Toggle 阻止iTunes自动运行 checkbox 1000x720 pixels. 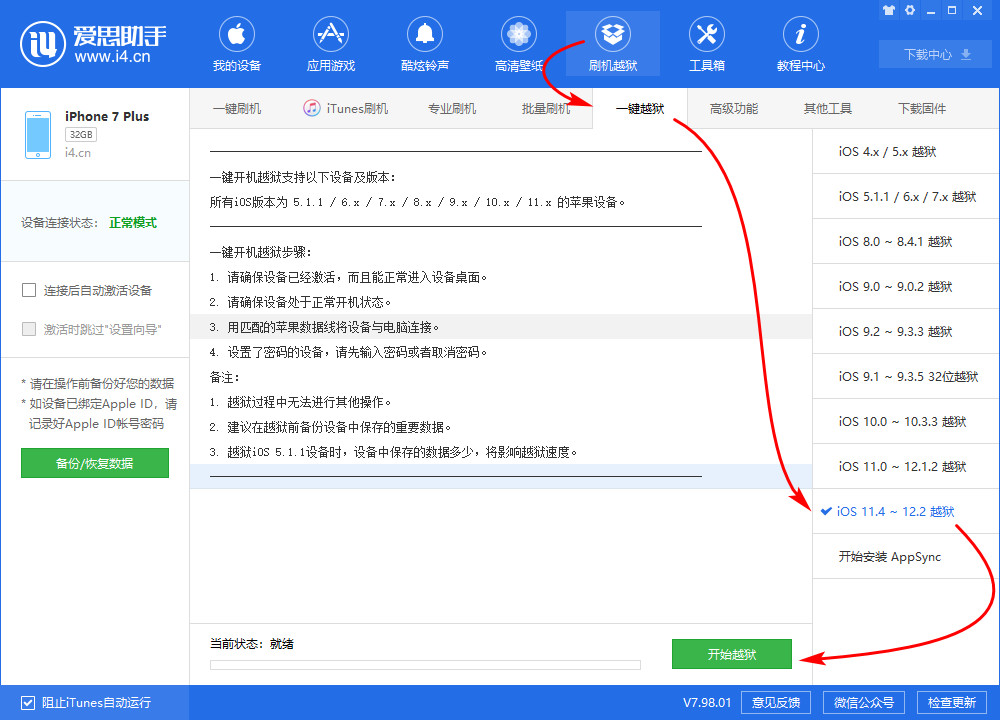pyautogui.click(x=28, y=703)
